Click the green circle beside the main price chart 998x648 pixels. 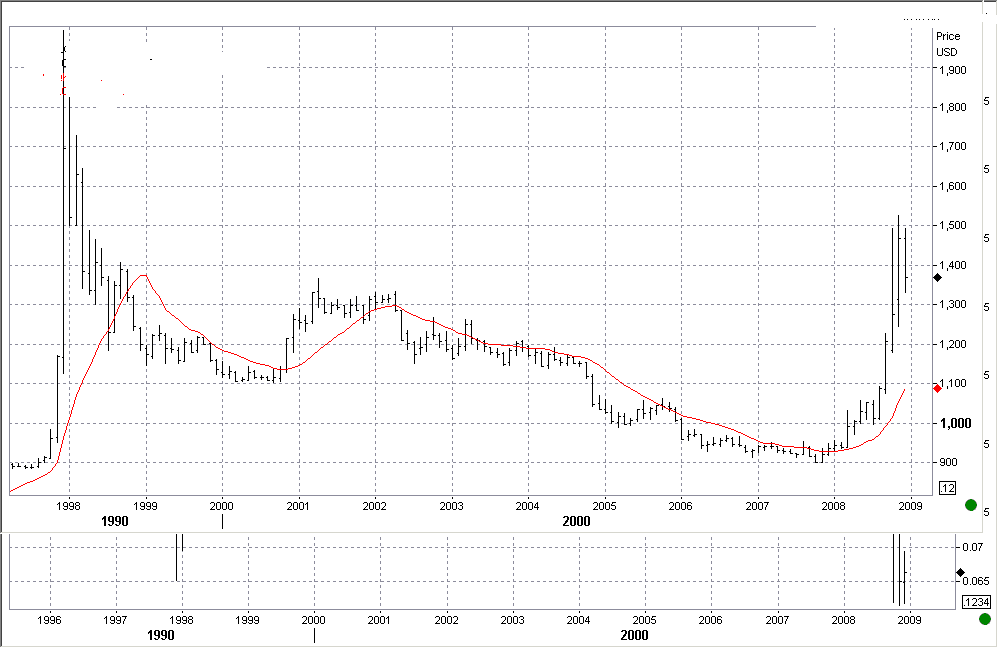(x=971, y=505)
